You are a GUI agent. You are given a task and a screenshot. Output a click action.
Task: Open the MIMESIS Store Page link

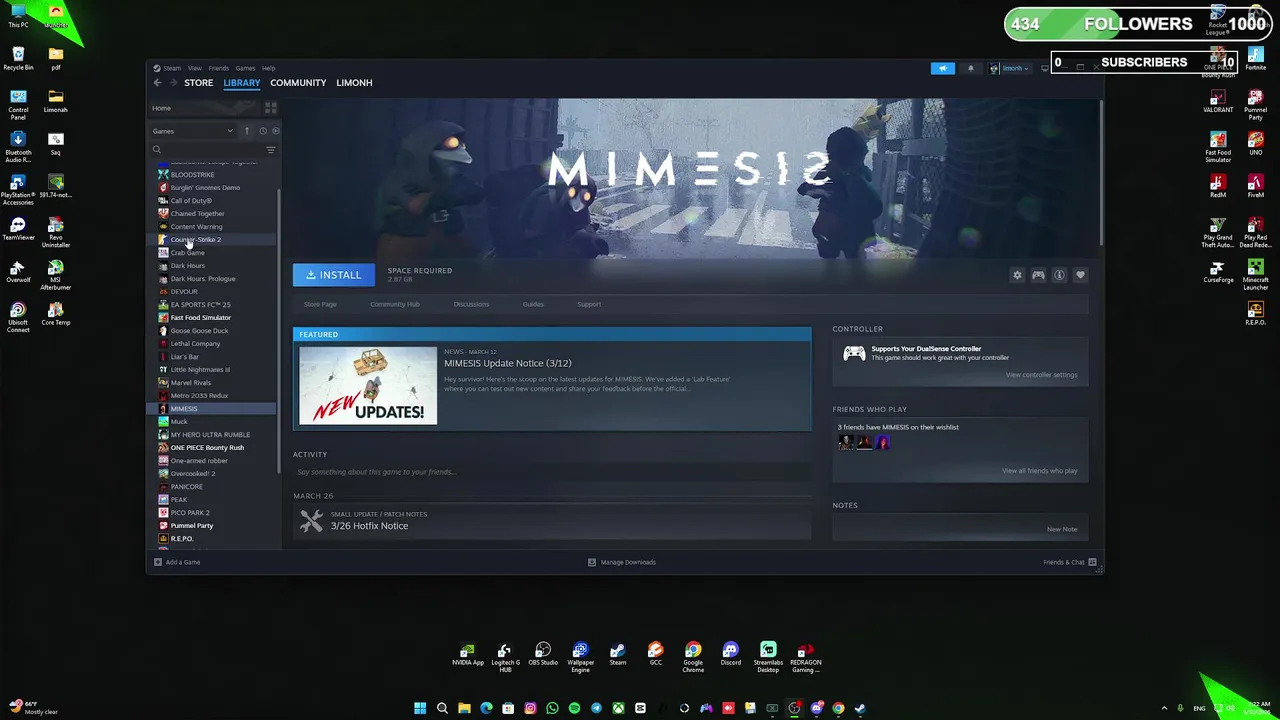coord(320,304)
